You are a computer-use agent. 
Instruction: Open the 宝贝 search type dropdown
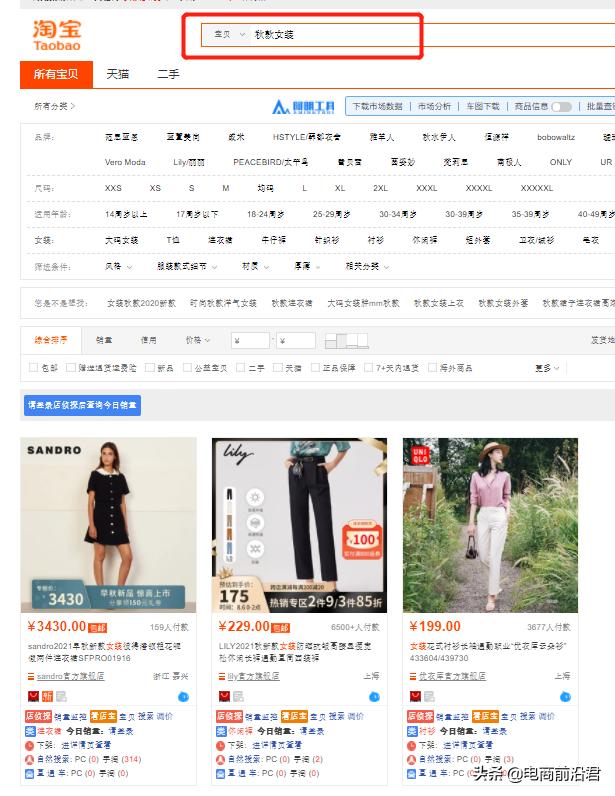point(229,35)
